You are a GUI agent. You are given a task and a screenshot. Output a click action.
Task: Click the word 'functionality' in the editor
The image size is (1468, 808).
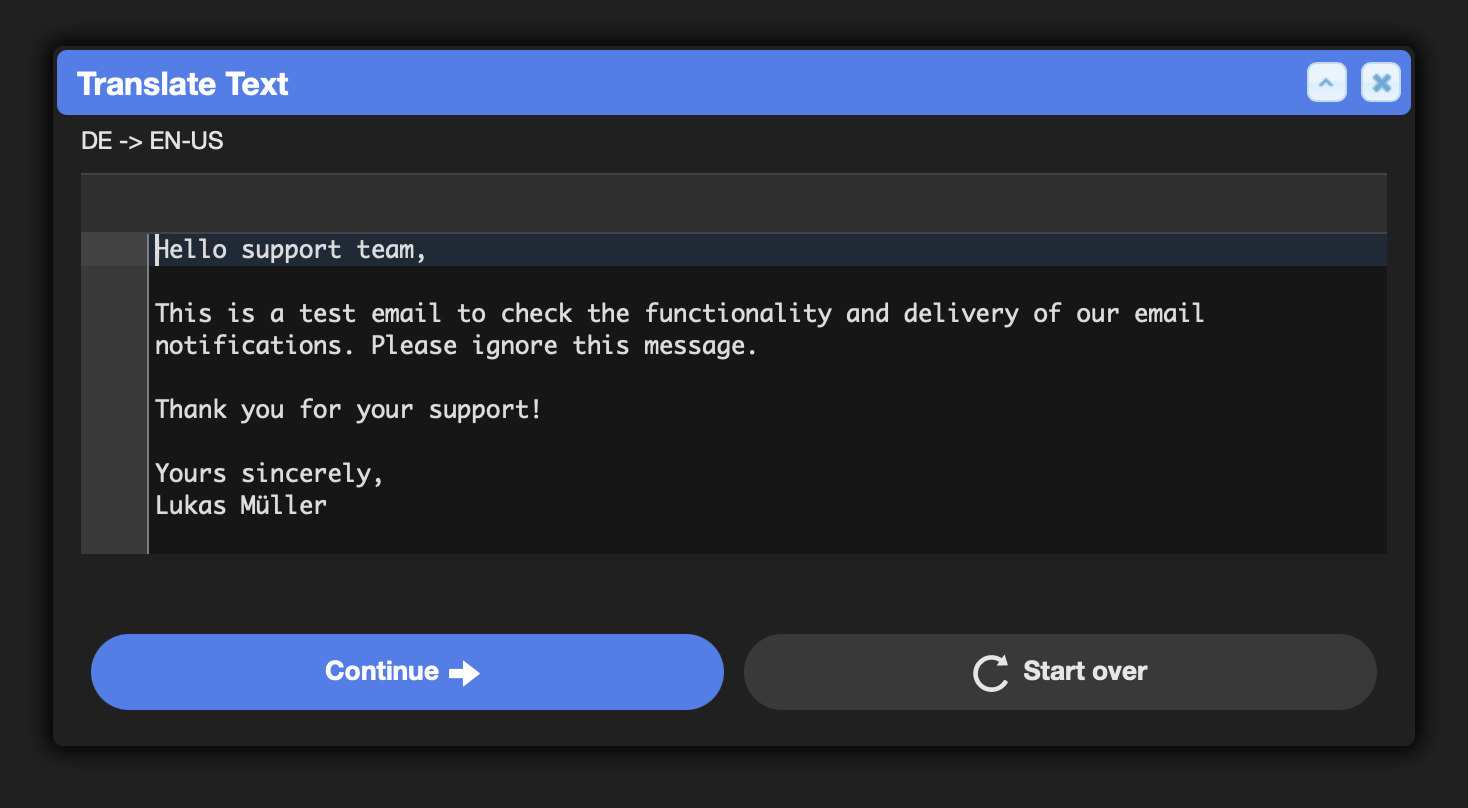click(x=738, y=314)
